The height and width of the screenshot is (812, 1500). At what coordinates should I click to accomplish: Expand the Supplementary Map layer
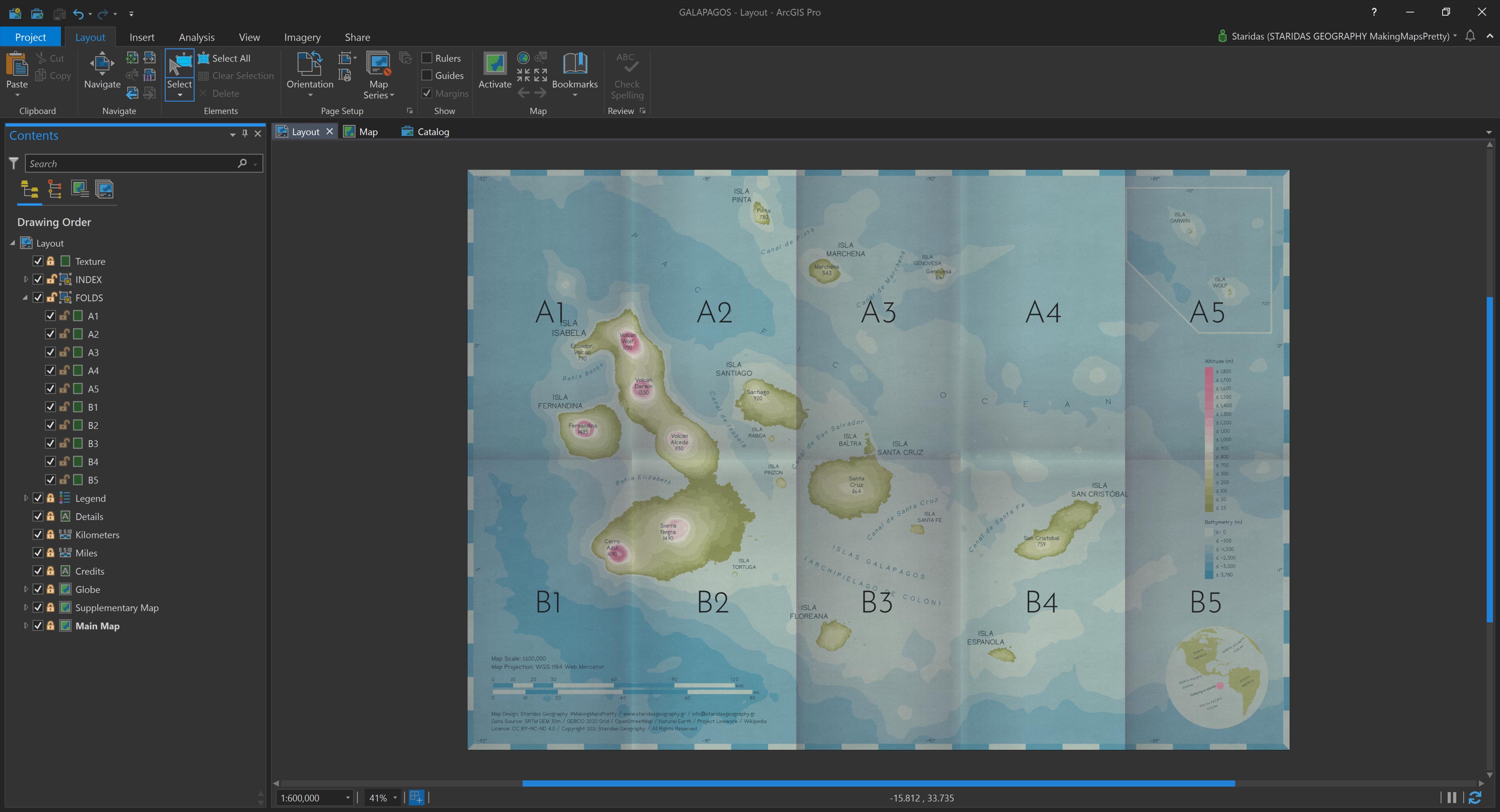click(x=26, y=607)
